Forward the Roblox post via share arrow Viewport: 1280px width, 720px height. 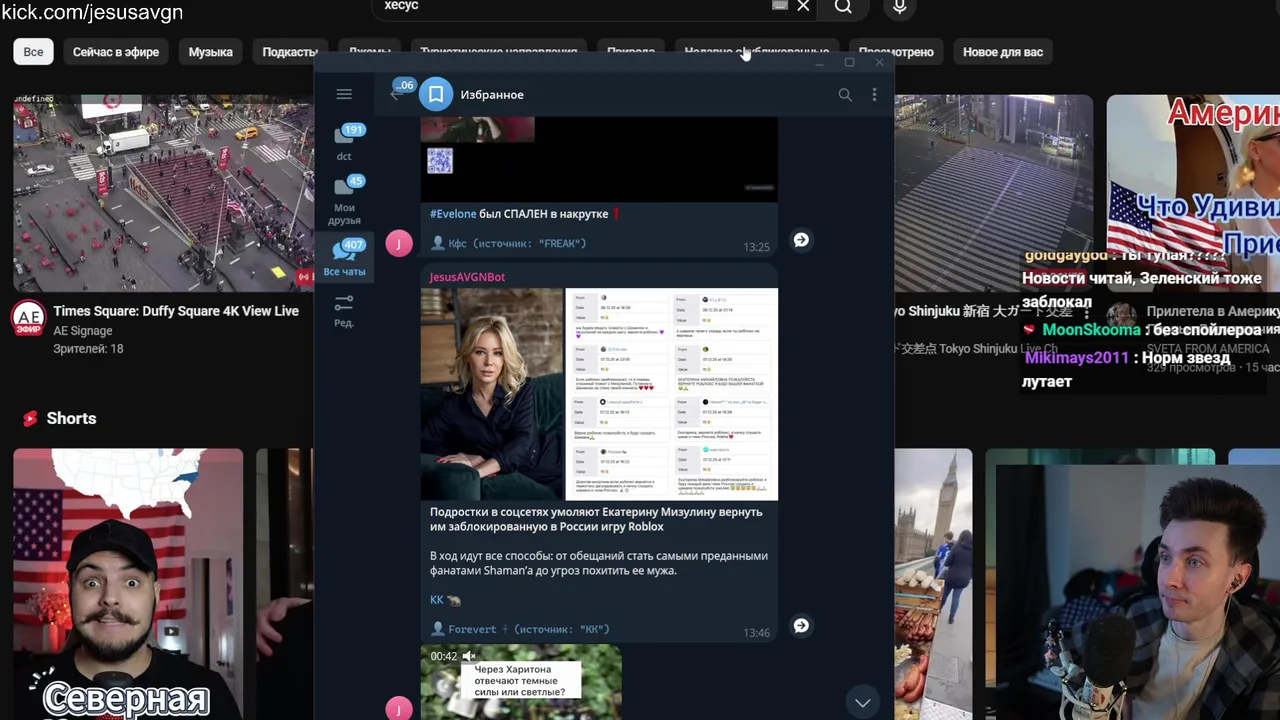pyautogui.click(x=801, y=625)
